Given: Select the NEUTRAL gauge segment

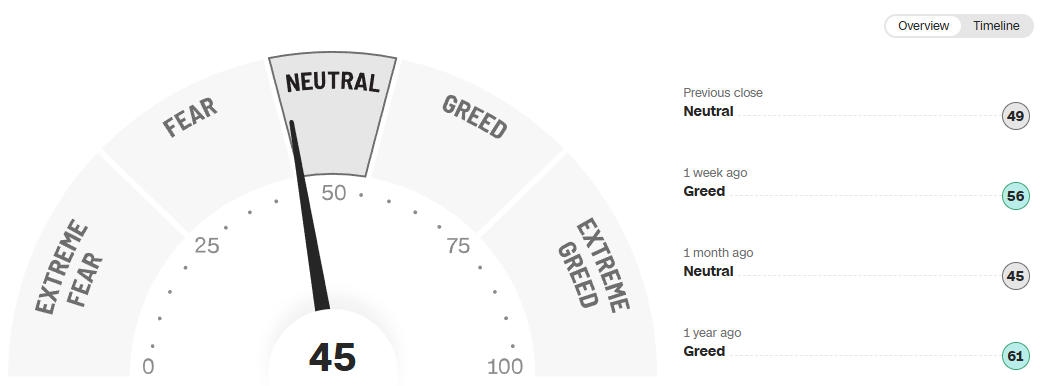Looking at the screenshot, I should click(x=333, y=113).
